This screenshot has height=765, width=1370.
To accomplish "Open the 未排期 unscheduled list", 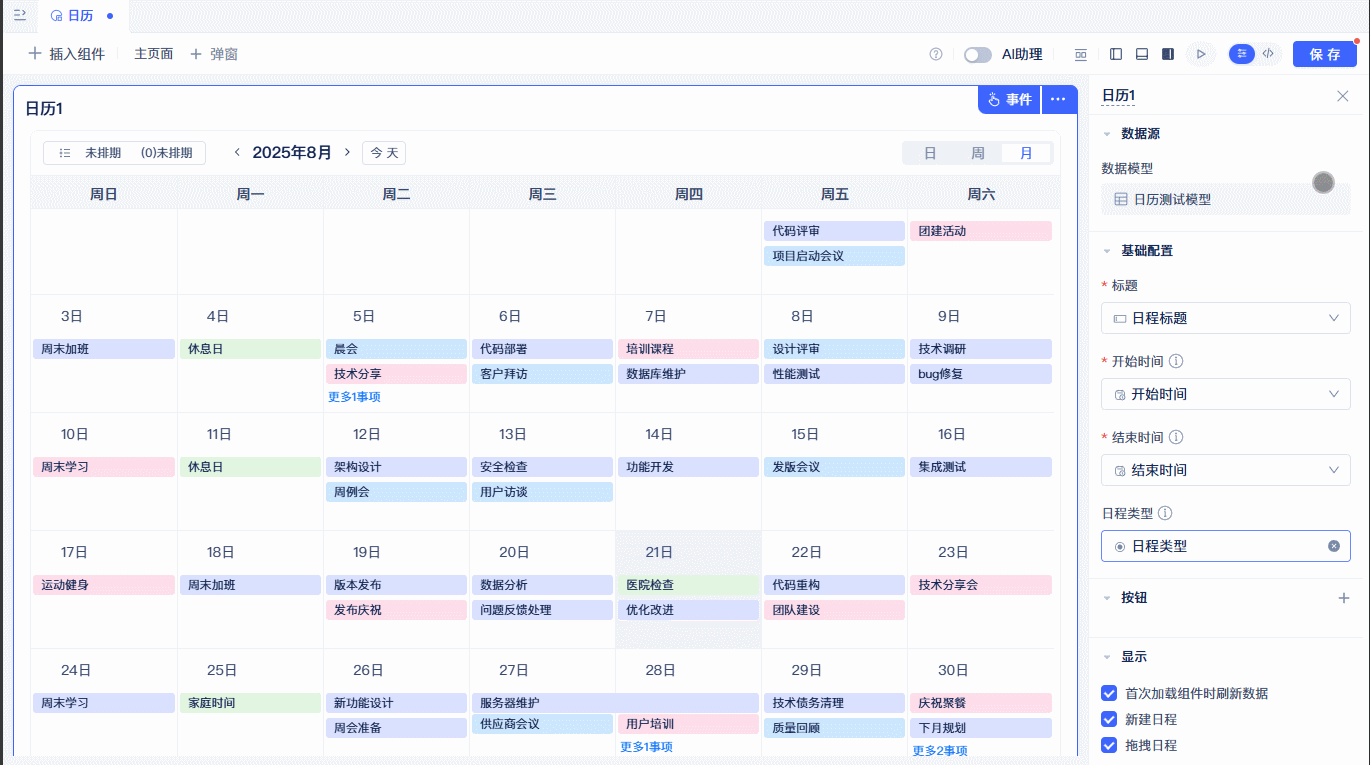I will (124, 153).
